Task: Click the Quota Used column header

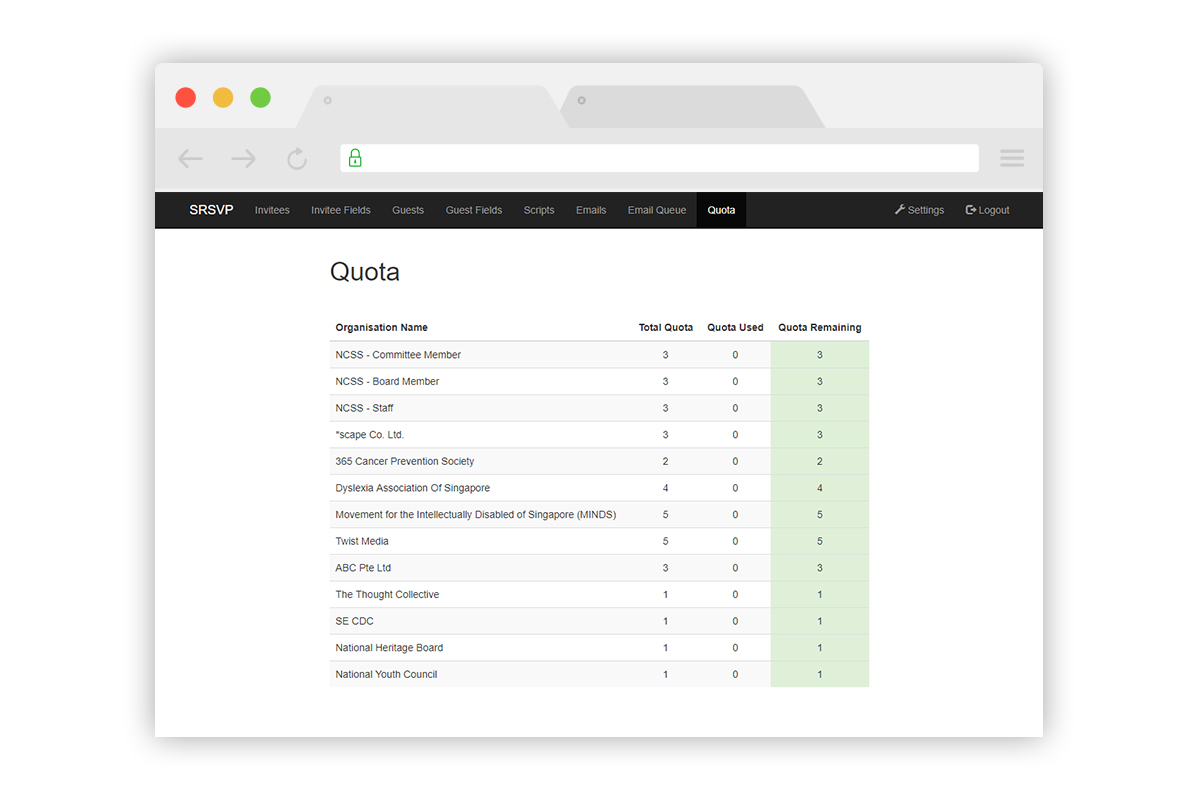Action: pos(735,327)
